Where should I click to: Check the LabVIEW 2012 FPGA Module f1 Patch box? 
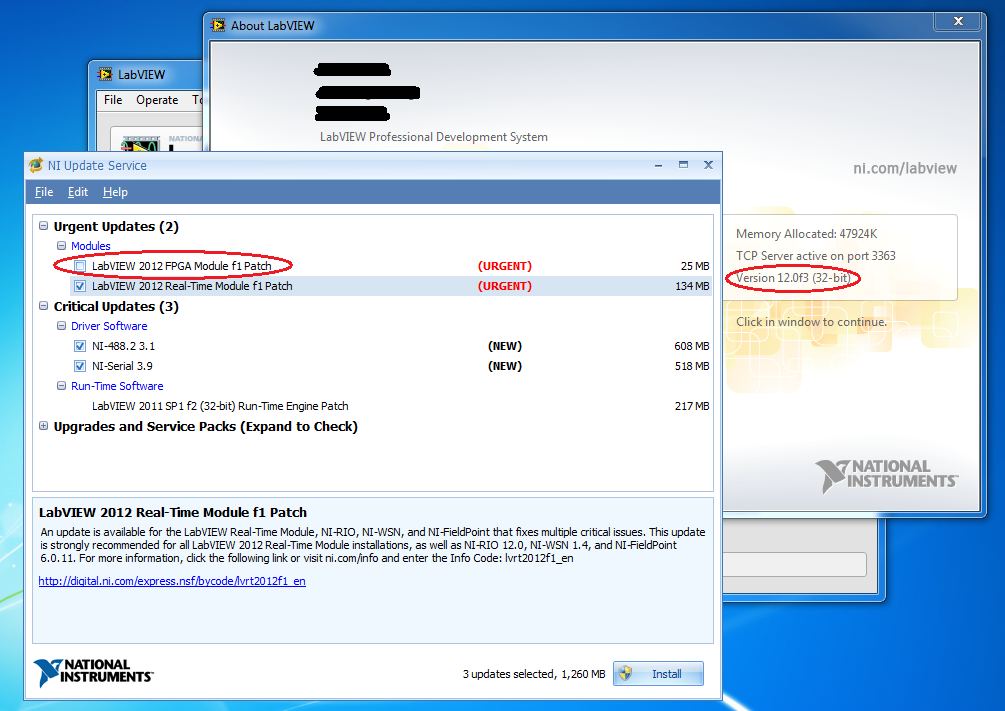point(80,266)
